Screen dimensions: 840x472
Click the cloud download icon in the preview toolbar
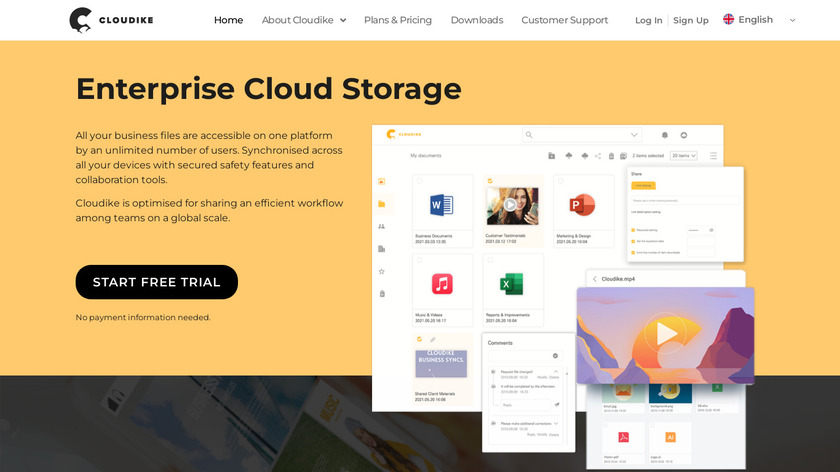pyautogui.click(x=584, y=156)
